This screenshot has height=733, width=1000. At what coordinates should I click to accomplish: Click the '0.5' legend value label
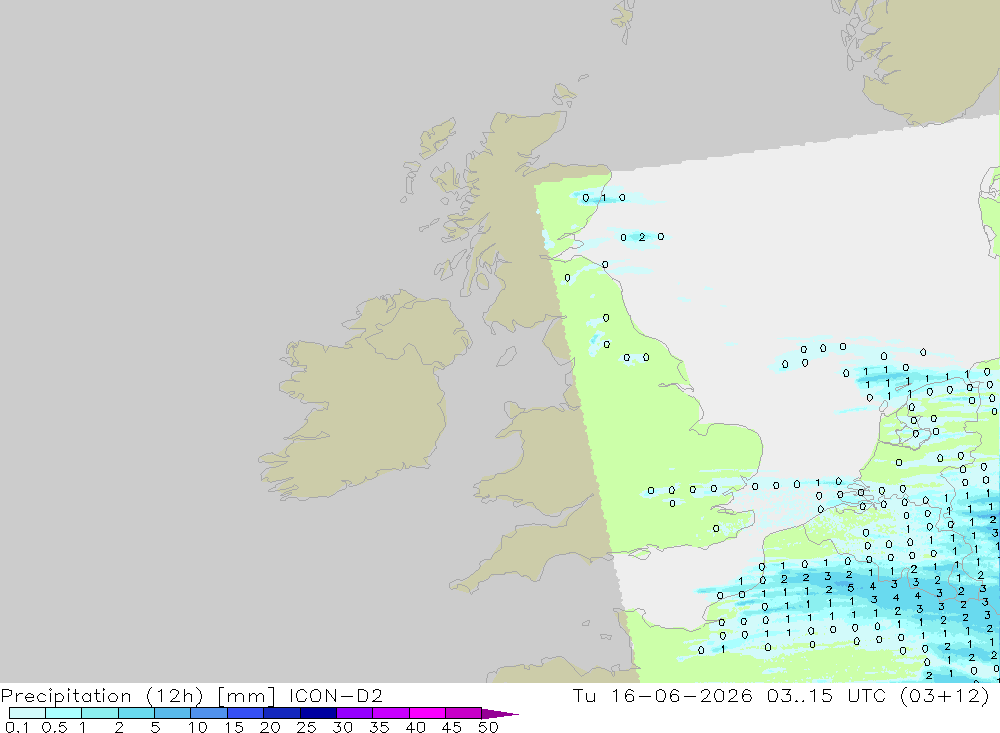[x=54, y=727]
